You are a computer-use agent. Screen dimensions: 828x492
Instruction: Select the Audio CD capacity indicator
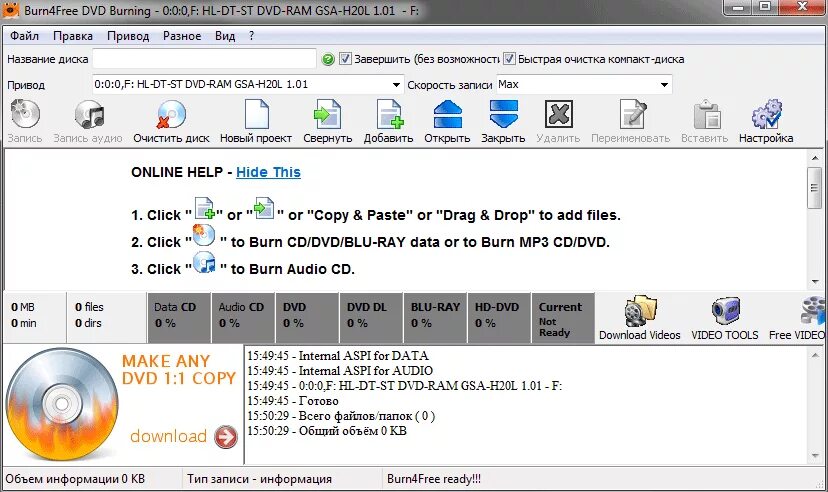pyautogui.click(x=243, y=318)
